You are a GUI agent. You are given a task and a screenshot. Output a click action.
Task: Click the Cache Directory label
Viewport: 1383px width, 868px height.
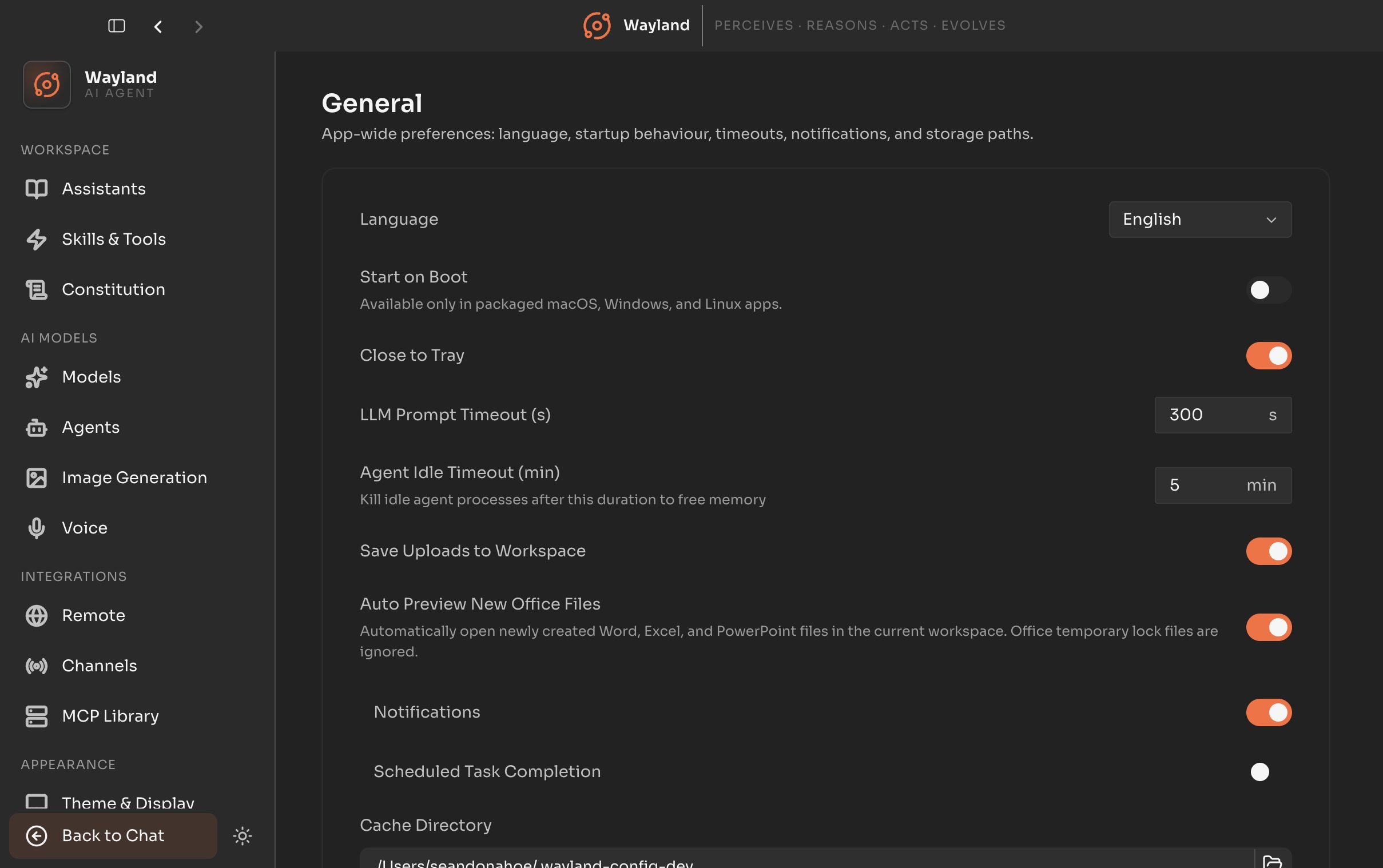[x=426, y=826]
